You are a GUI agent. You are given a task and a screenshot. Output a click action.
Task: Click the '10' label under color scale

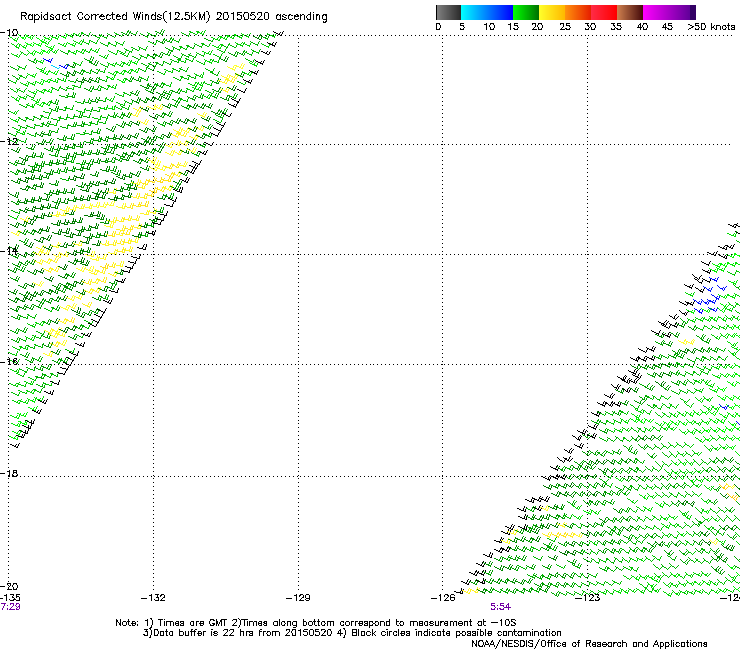489,27
